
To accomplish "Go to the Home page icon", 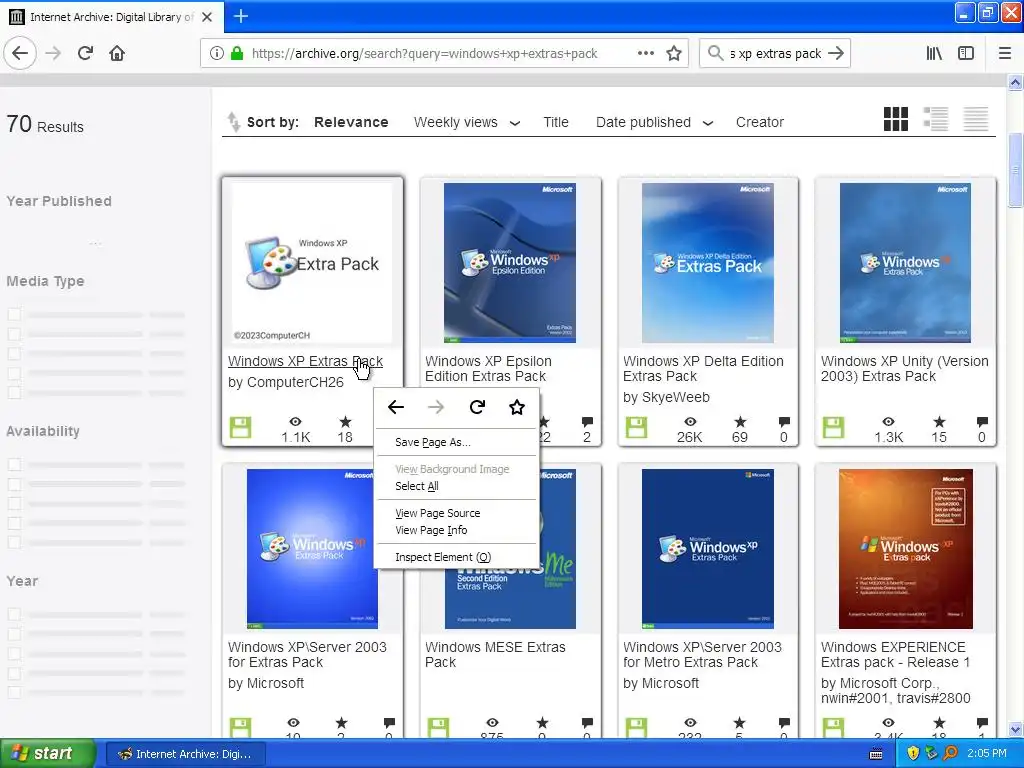I will (117, 54).
